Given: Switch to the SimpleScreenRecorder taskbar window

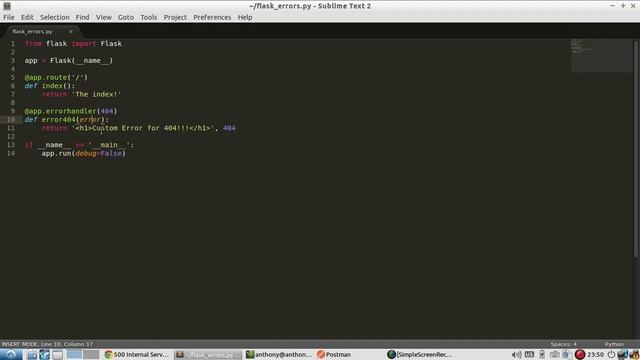Looking at the screenshot, I should (420, 355).
